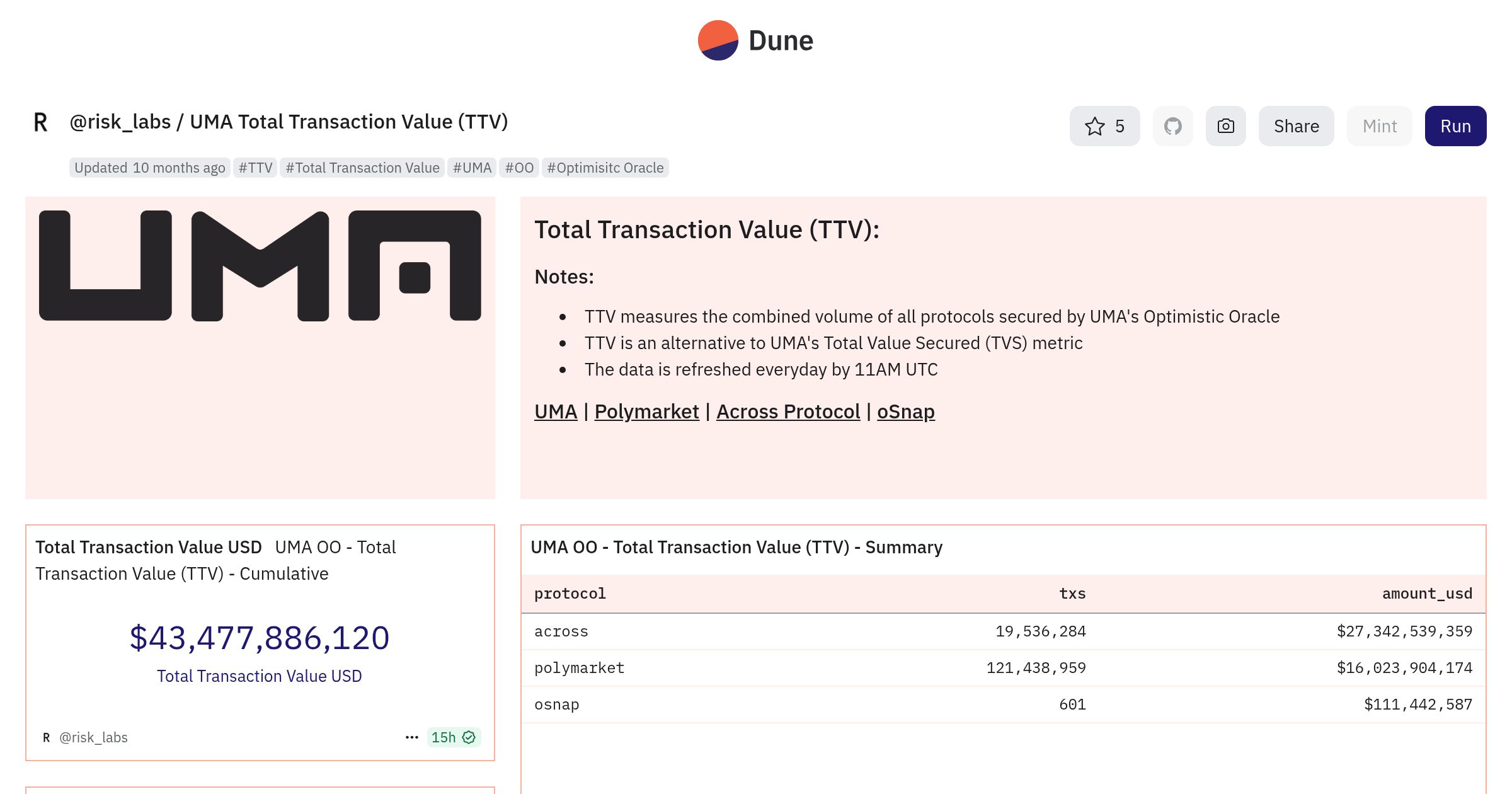Click the Share button

(x=1296, y=126)
